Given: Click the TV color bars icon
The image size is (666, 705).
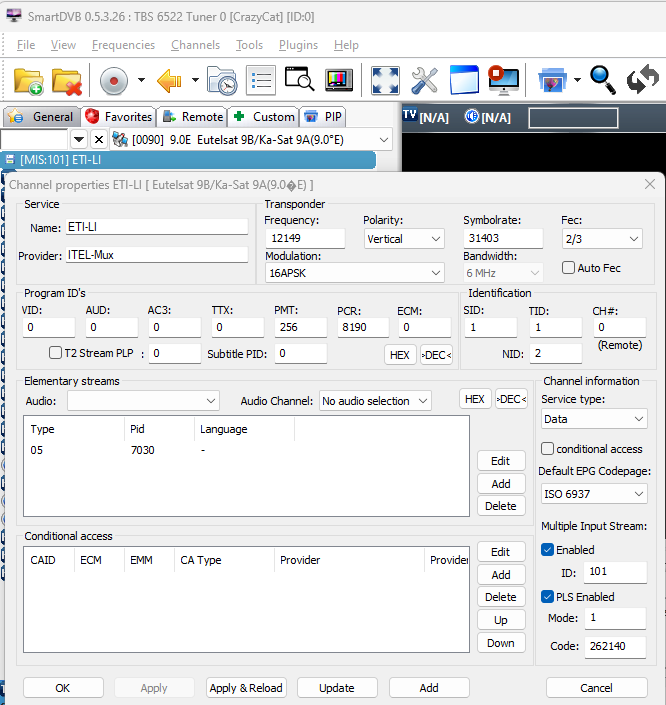Looking at the screenshot, I should point(339,80).
